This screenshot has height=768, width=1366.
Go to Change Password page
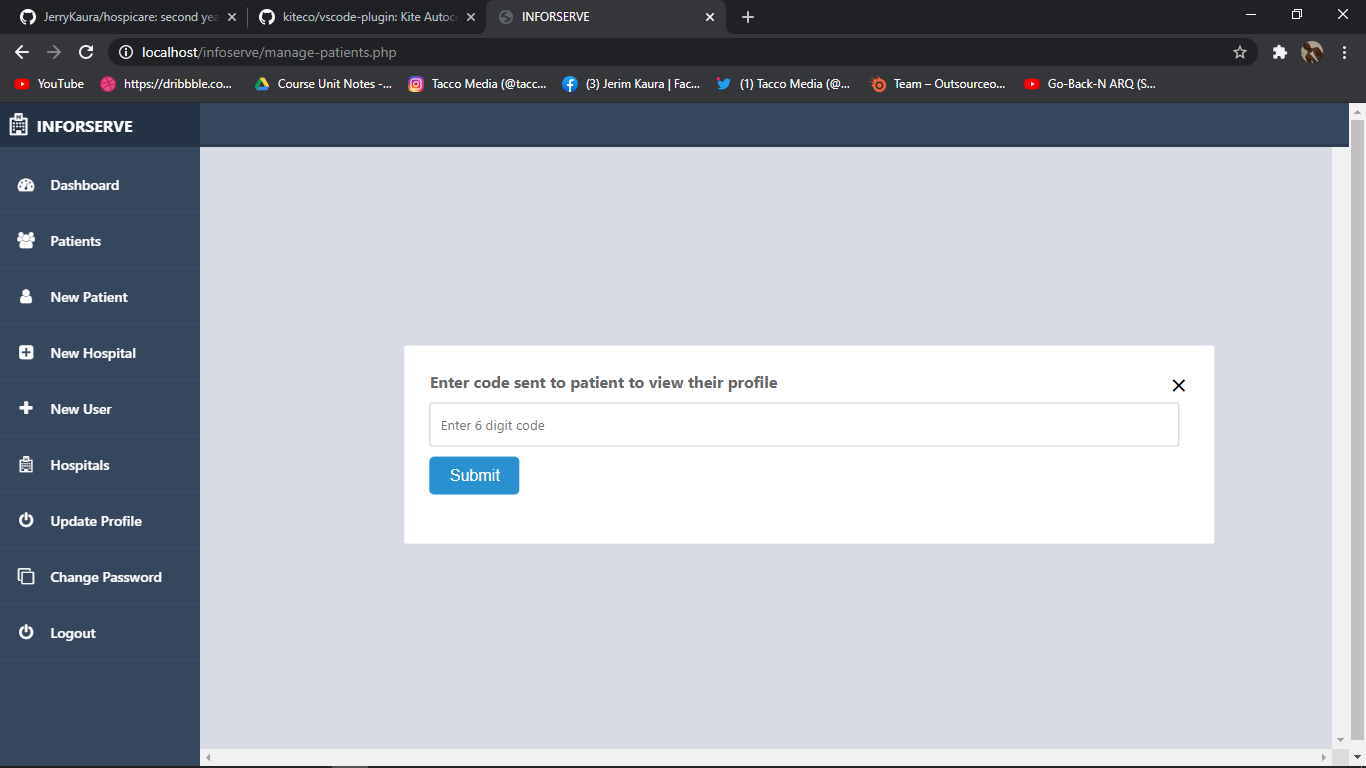106,577
